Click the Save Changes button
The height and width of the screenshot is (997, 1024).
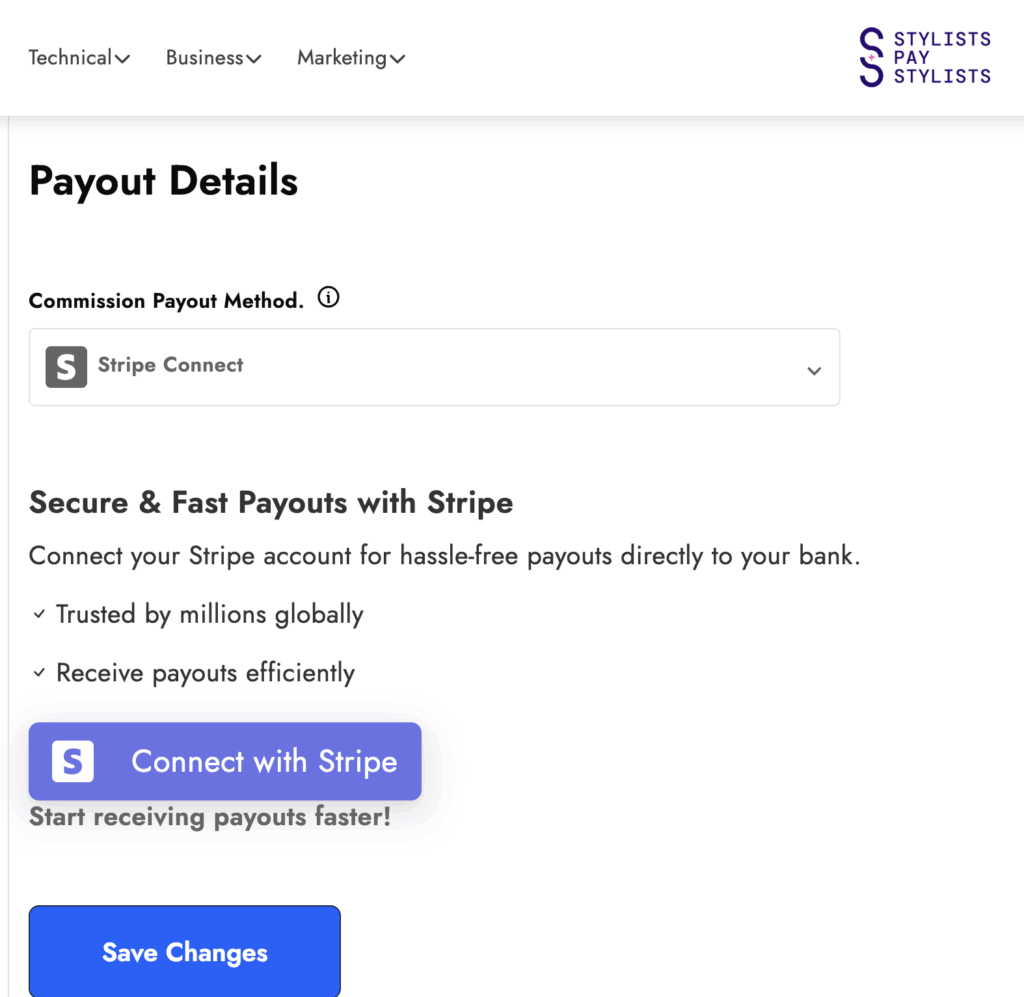click(x=184, y=952)
